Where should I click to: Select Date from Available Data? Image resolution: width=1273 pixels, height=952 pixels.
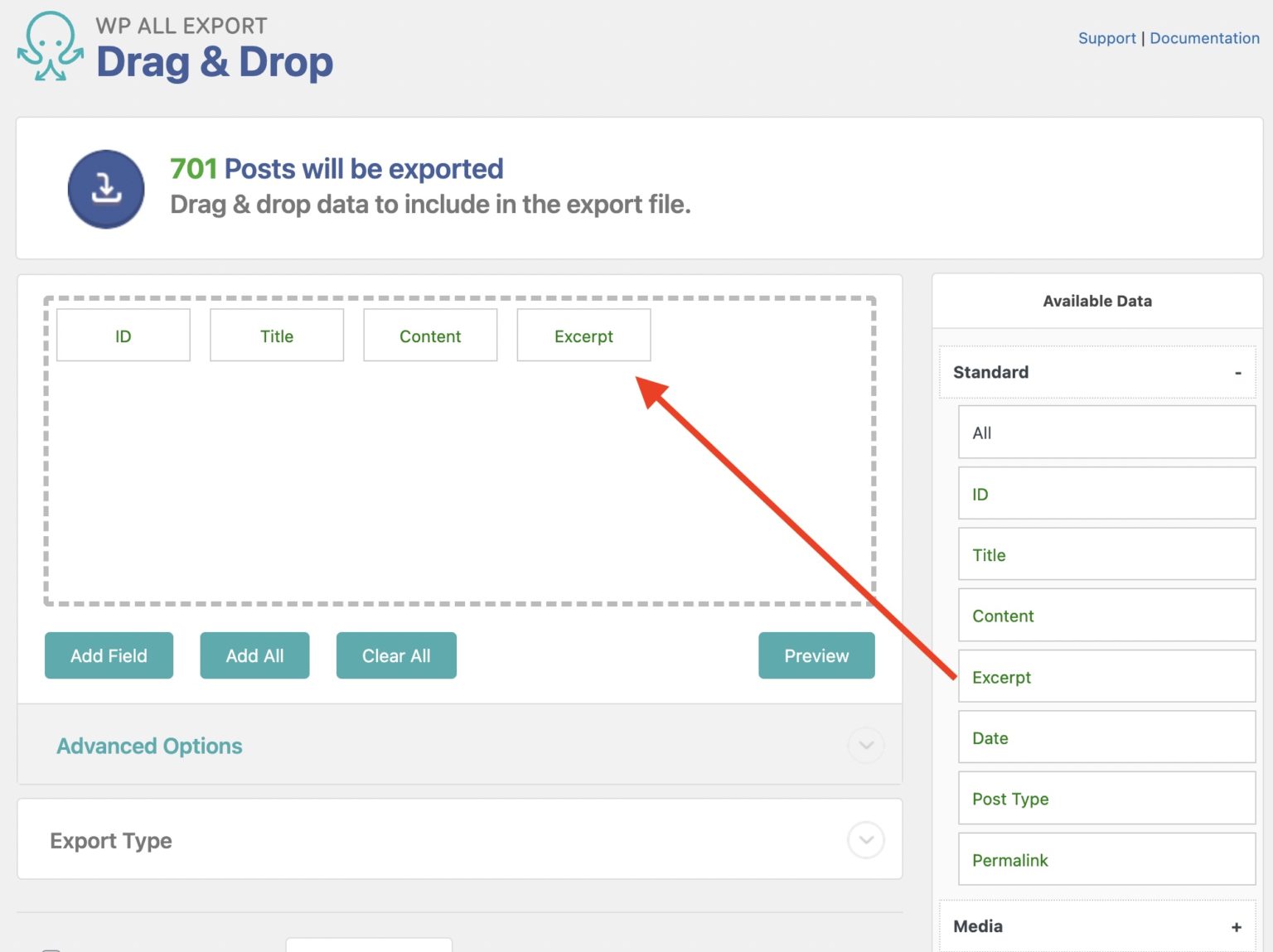click(x=1106, y=737)
